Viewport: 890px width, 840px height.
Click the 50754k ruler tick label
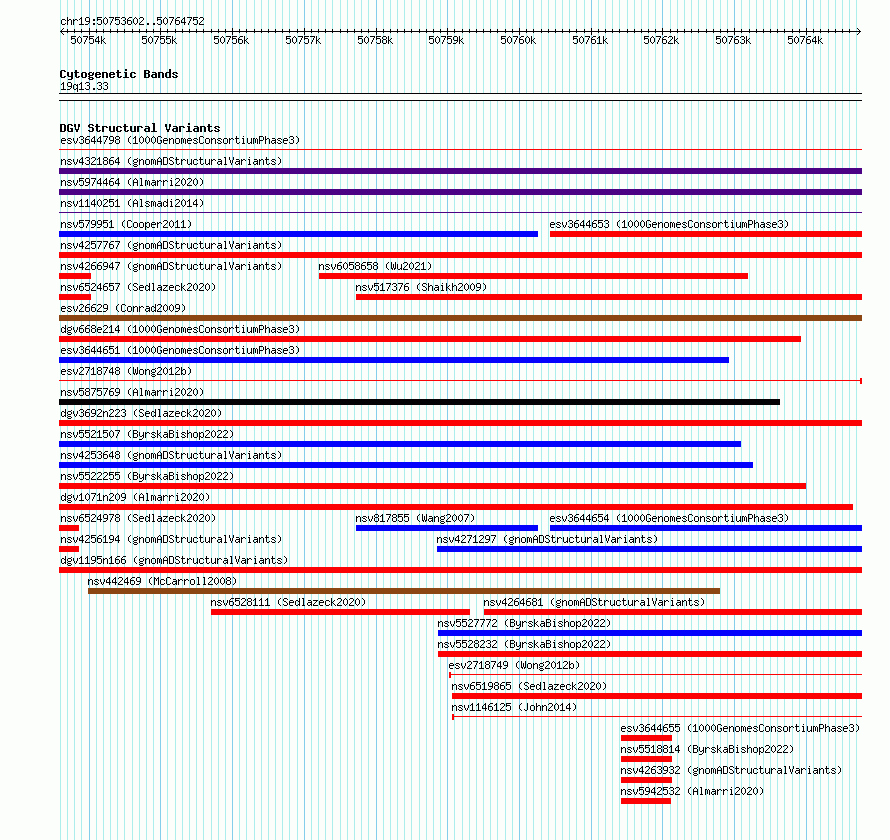pos(88,40)
